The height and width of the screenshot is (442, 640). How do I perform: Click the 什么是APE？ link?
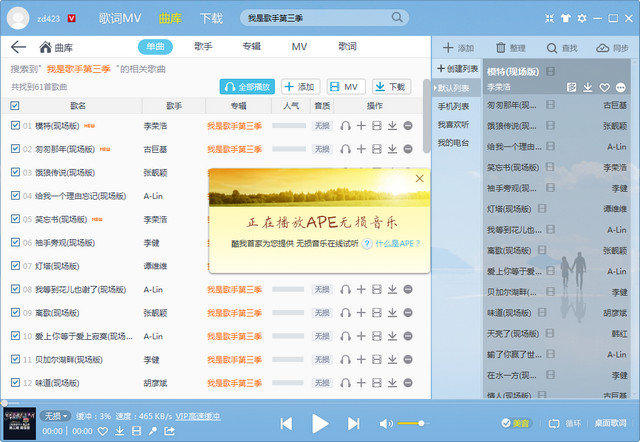(397, 243)
